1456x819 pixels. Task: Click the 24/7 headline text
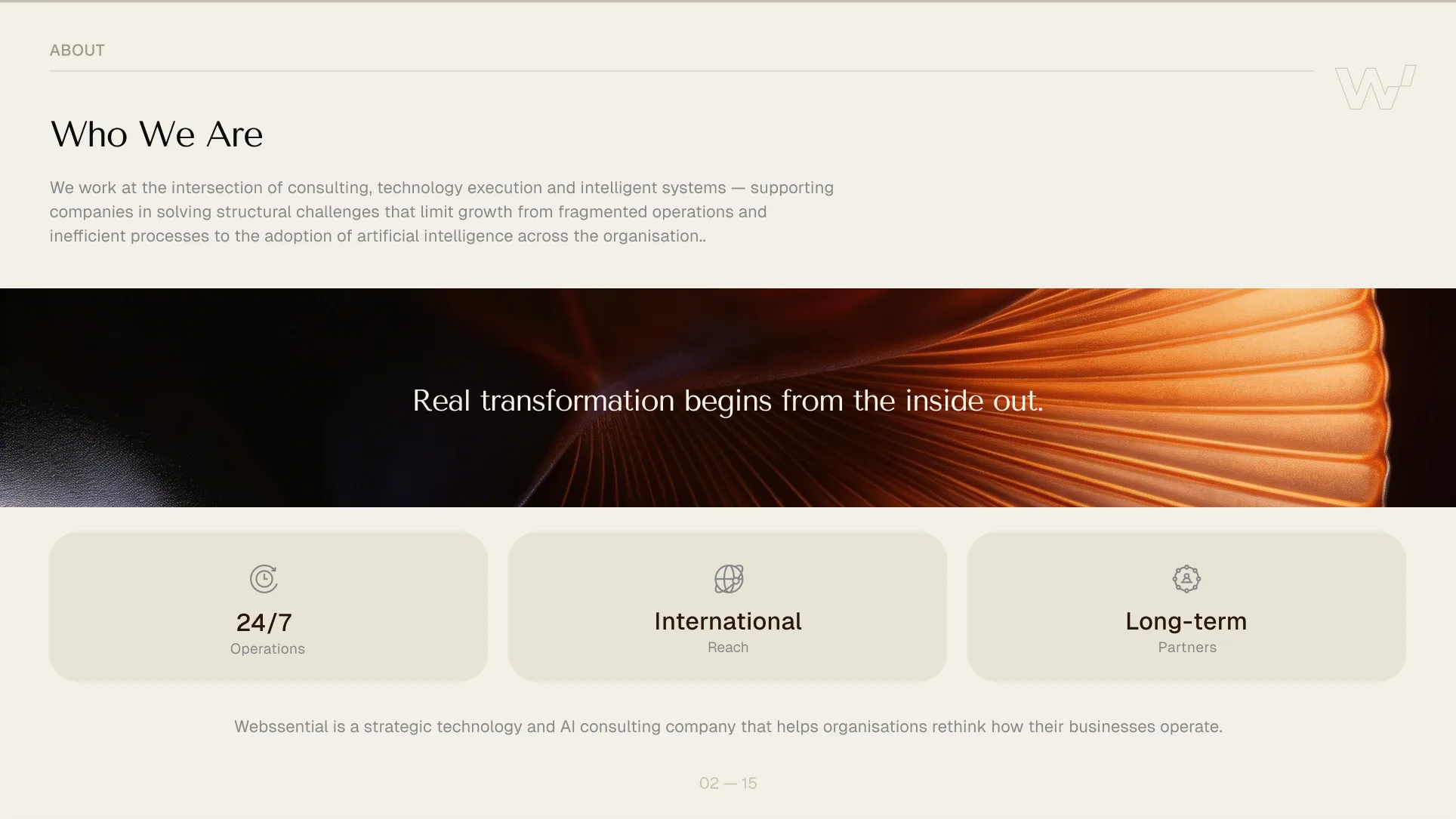[264, 623]
